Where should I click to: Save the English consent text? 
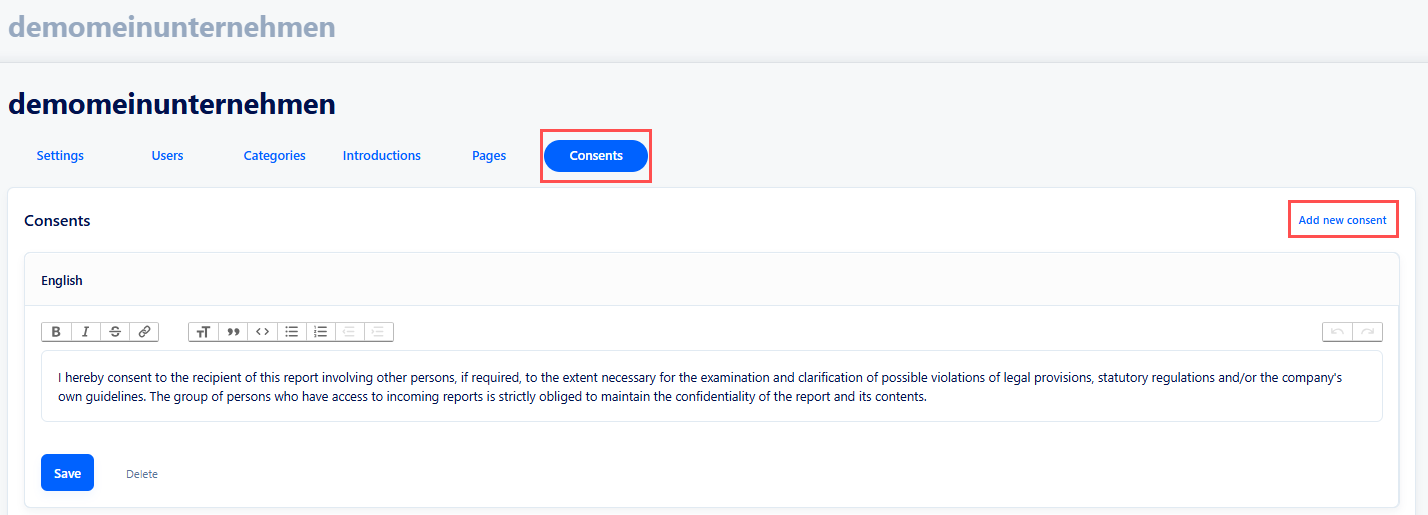tap(67, 473)
